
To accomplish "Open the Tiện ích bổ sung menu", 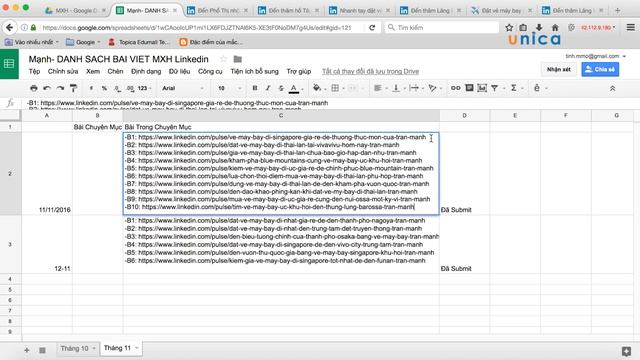I will coord(255,71).
